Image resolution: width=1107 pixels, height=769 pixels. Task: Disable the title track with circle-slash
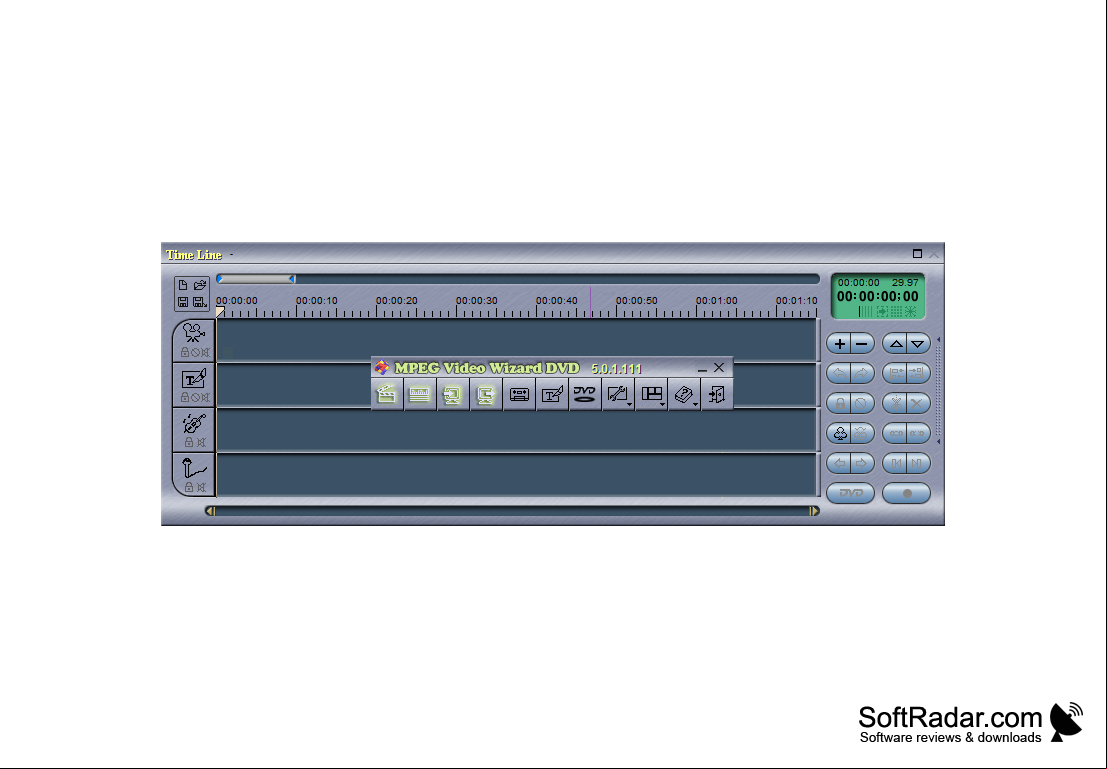click(x=195, y=397)
